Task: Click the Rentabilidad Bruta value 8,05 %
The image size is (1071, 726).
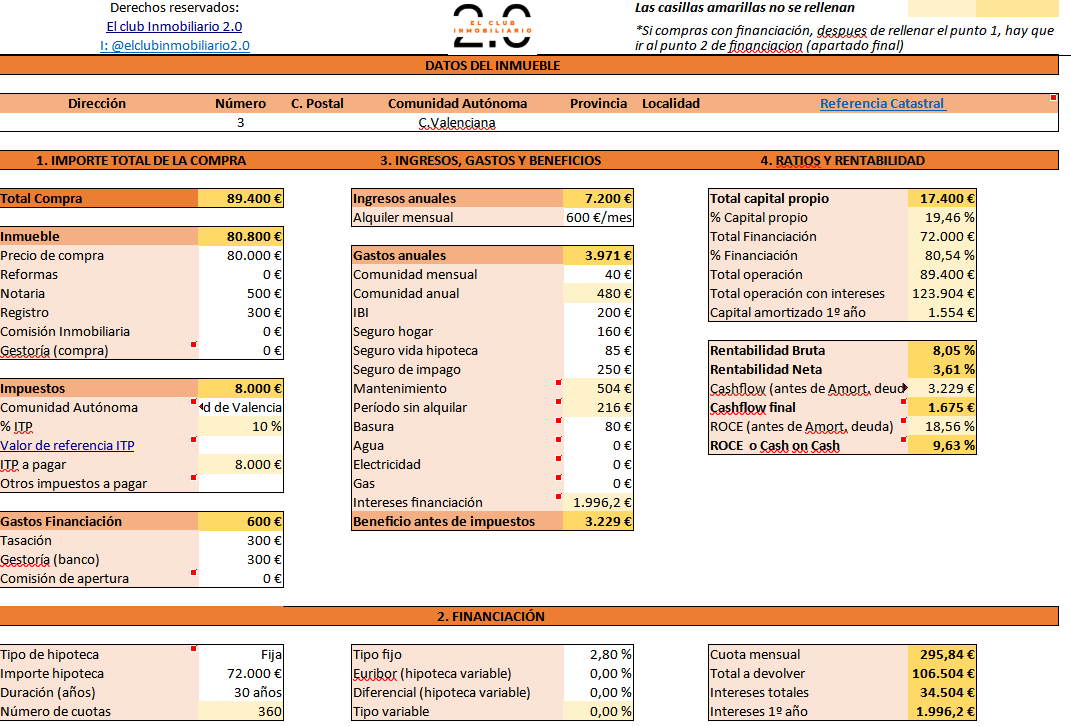Action: [x=942, y=350]
